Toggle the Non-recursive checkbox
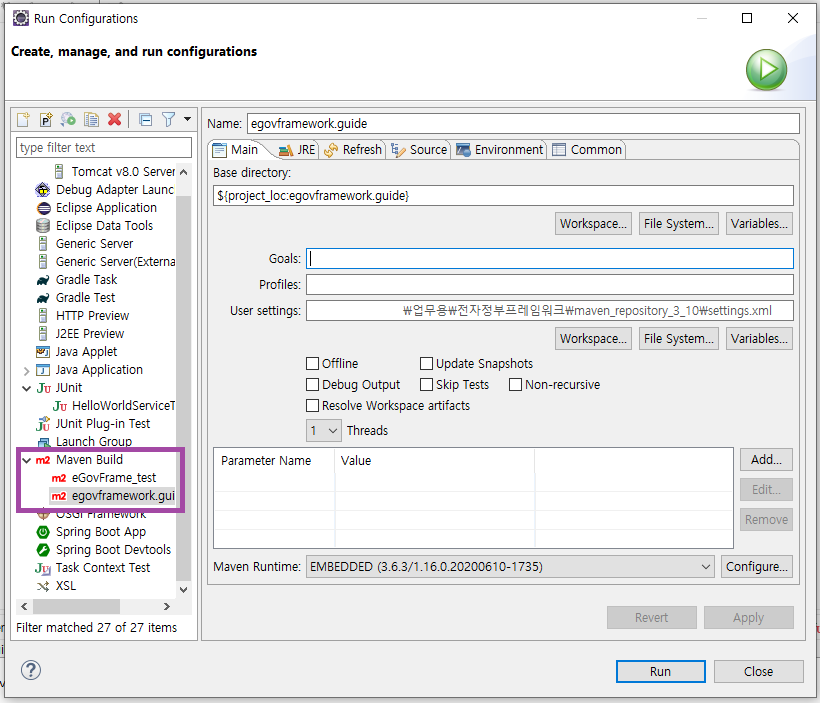 [515, 384]
